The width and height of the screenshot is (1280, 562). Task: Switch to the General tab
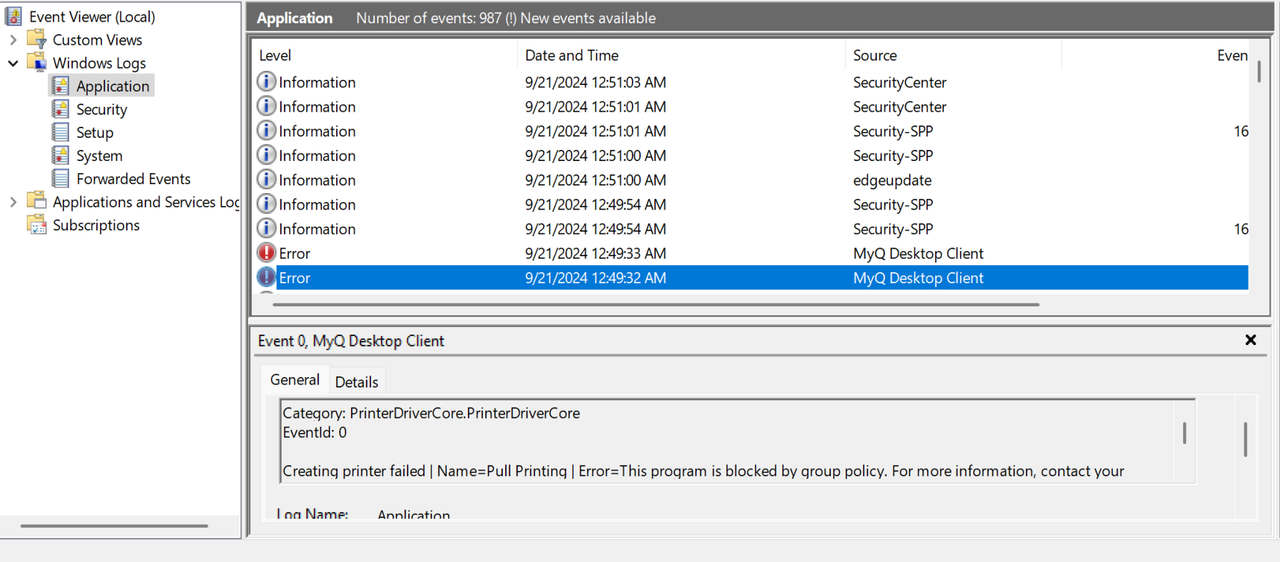[295, 380]
